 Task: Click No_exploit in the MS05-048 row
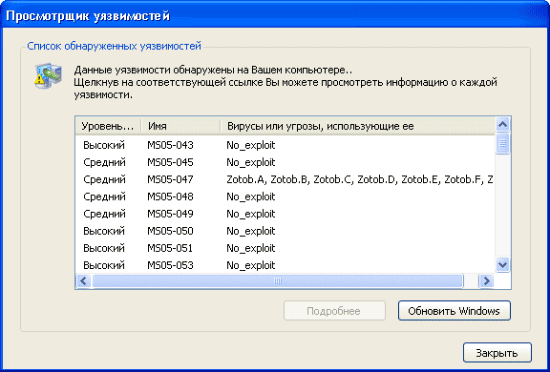[250, 197]
